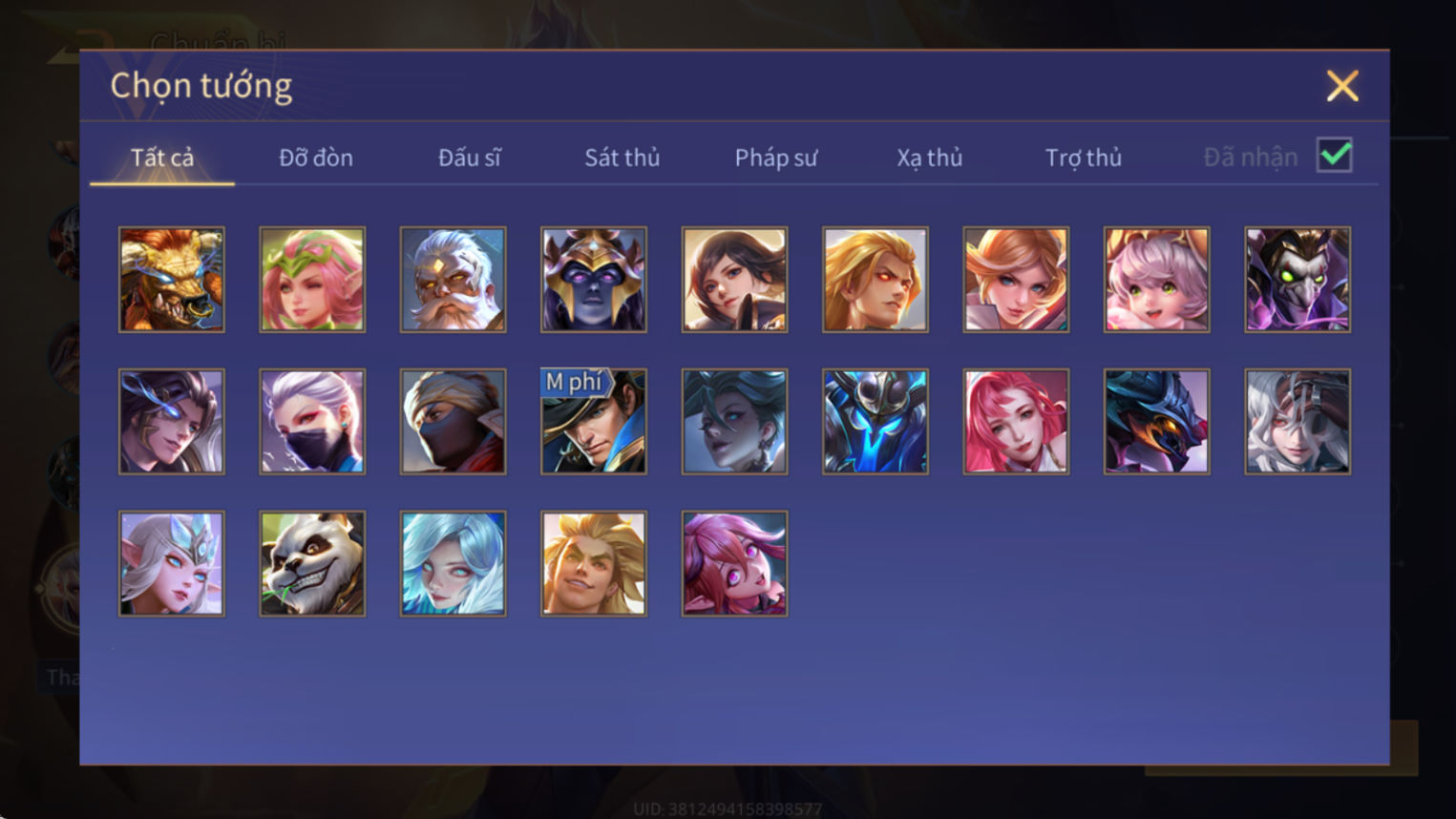Select the purple-haired girl with pink eyes
Image resolution: width=1456 pixels, height=819 pixels.
click(734, 563)
